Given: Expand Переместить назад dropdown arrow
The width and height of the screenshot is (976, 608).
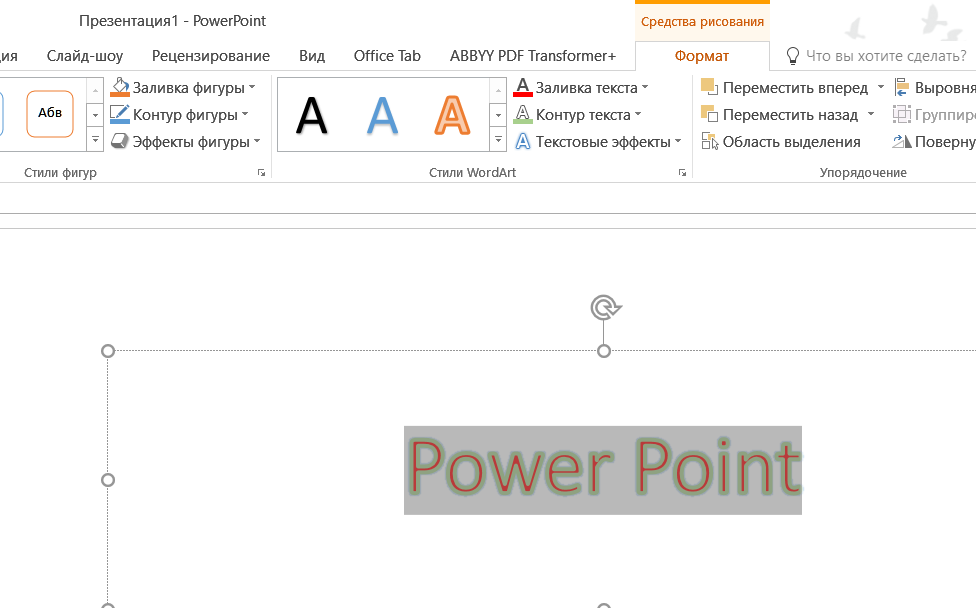Looking at the screenshot, I should coord(871,115).
